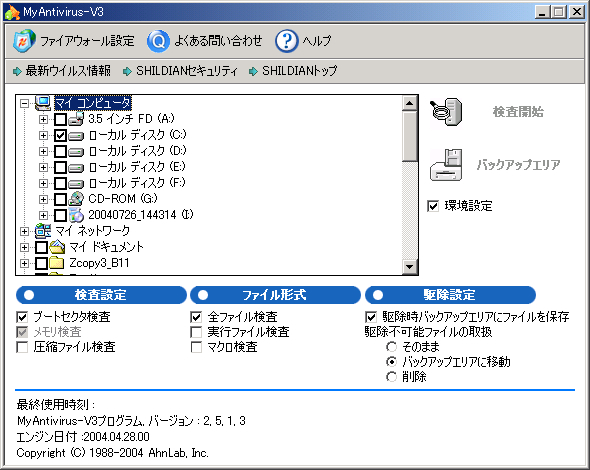This screenshot has width=590, height=470.
Task: Start scan using computer magnifier icon
Action: [x=446, y=112]
